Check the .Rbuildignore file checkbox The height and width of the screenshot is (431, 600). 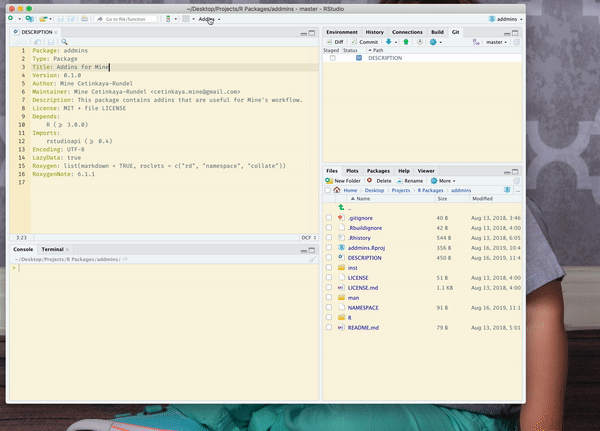click(x=329, y=227)
